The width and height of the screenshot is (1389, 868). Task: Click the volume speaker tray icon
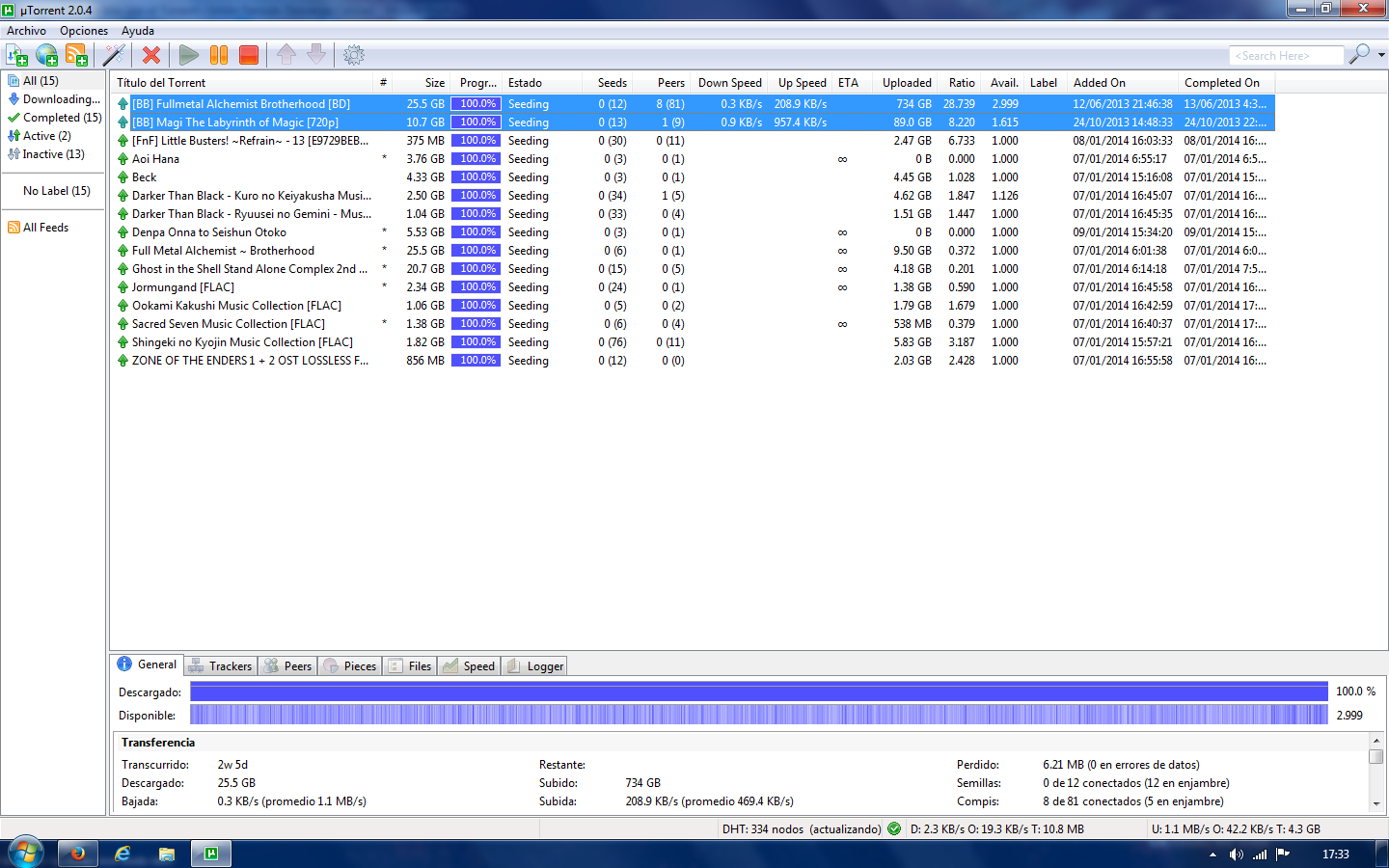1237,854
